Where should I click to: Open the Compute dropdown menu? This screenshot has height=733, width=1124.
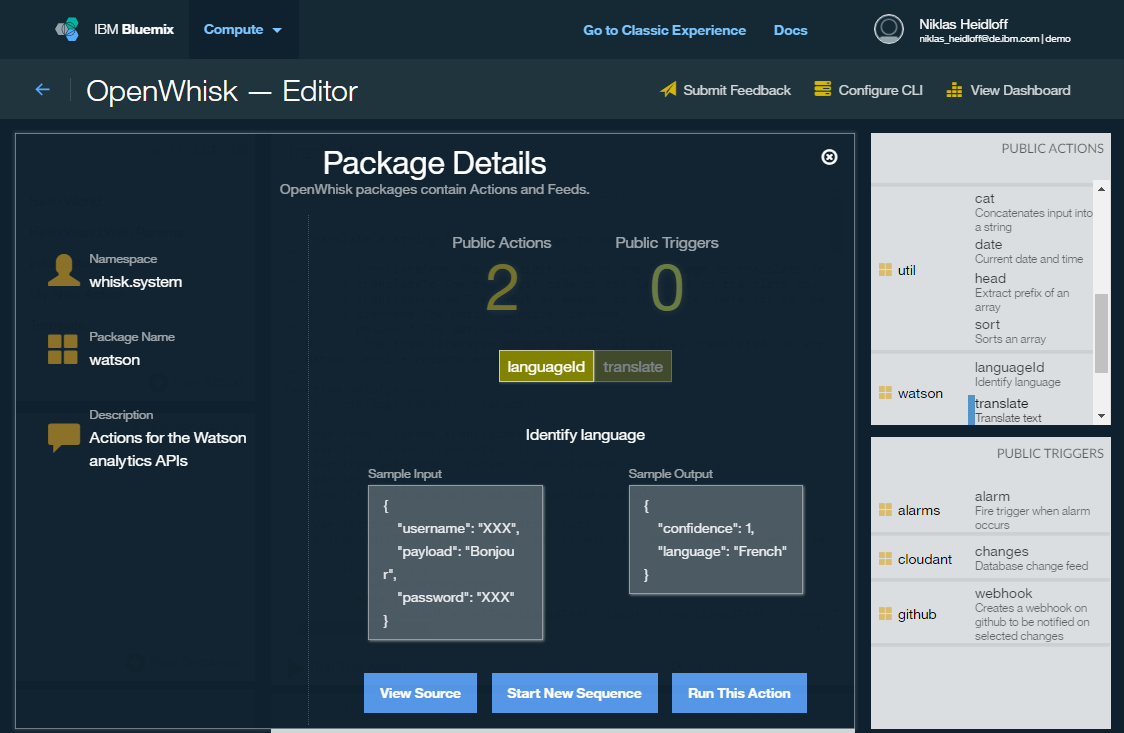tap(242, 29)
